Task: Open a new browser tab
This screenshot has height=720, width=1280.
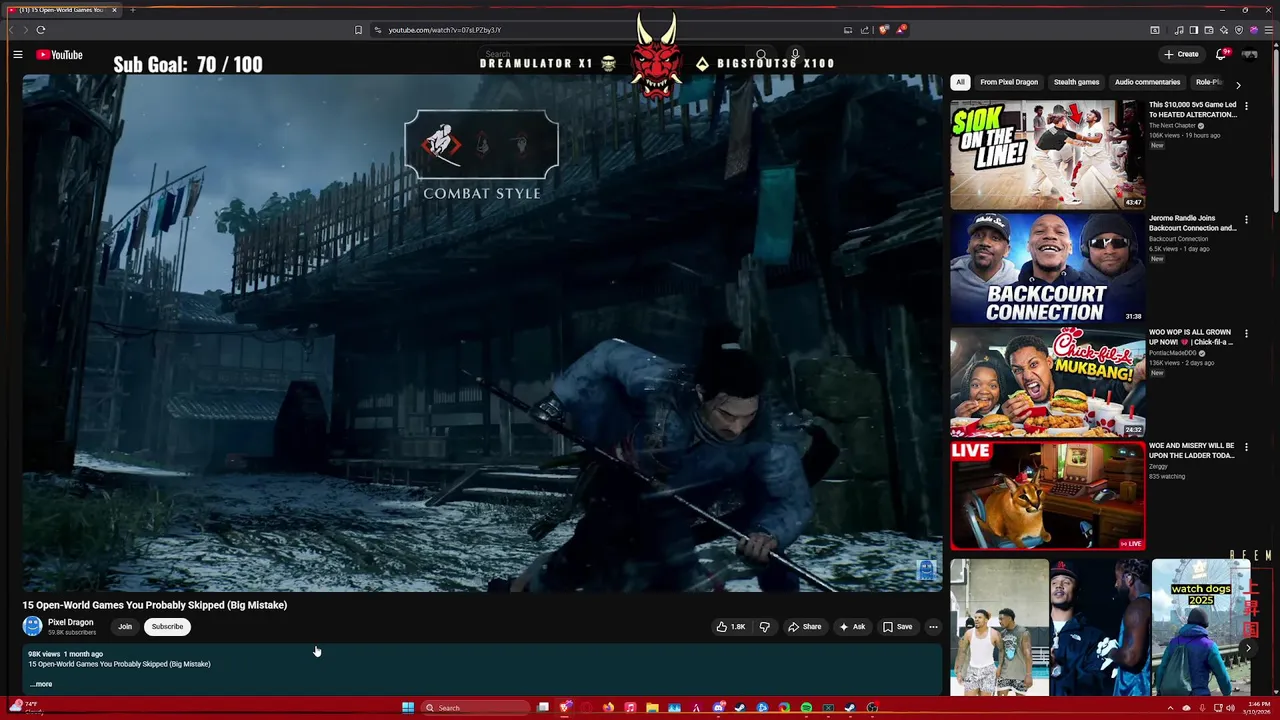Action: click(x=132, y=10)
